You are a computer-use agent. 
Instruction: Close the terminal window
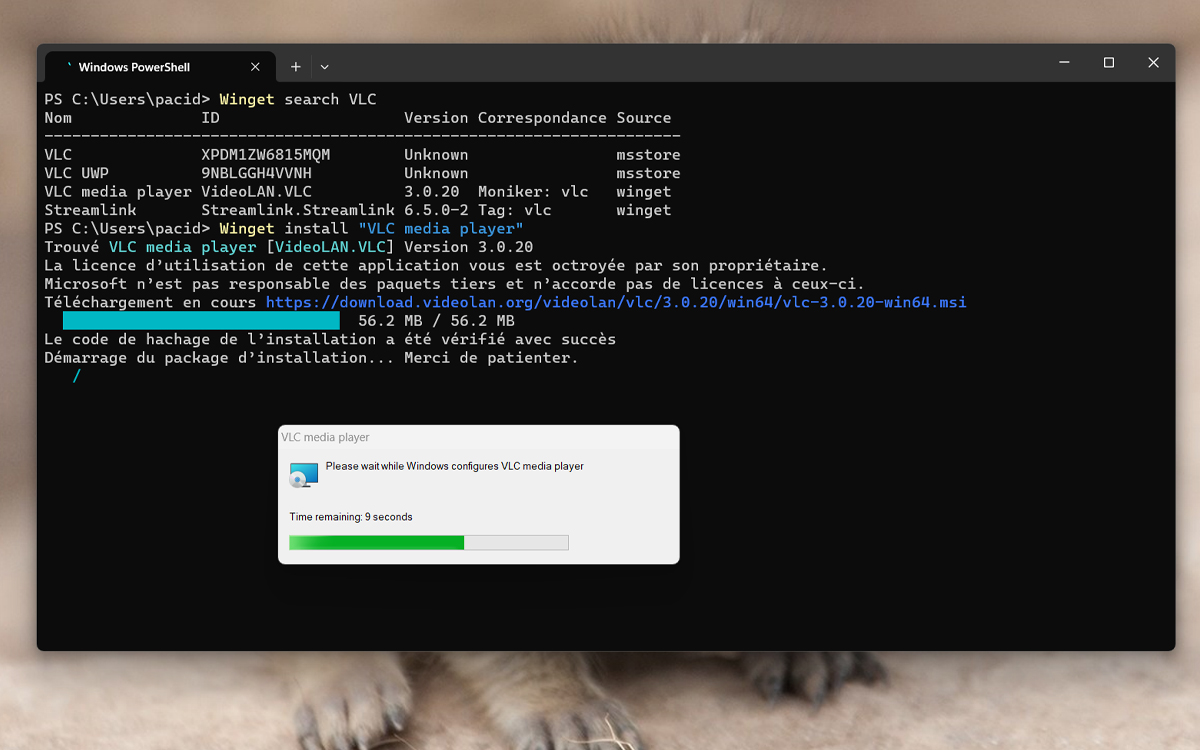tap(1153, 62)
